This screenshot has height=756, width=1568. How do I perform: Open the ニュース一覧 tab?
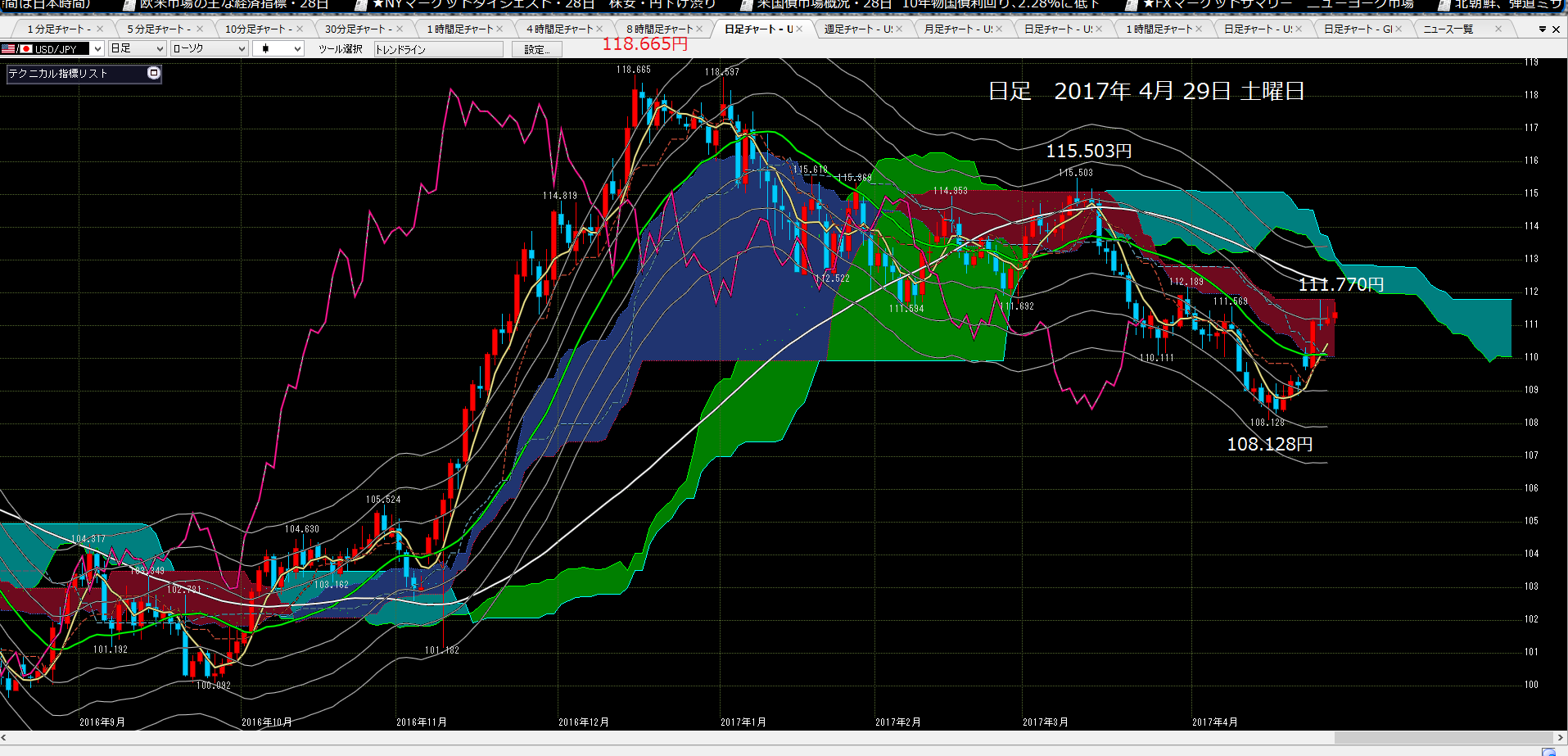[x=1448, y=29]
